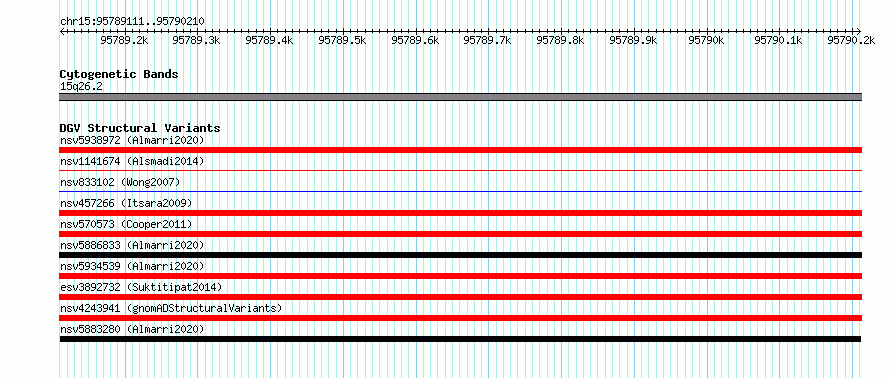
Task: Open variant label nsv5934539 (Almarri2020)
Action: point(132,266)
